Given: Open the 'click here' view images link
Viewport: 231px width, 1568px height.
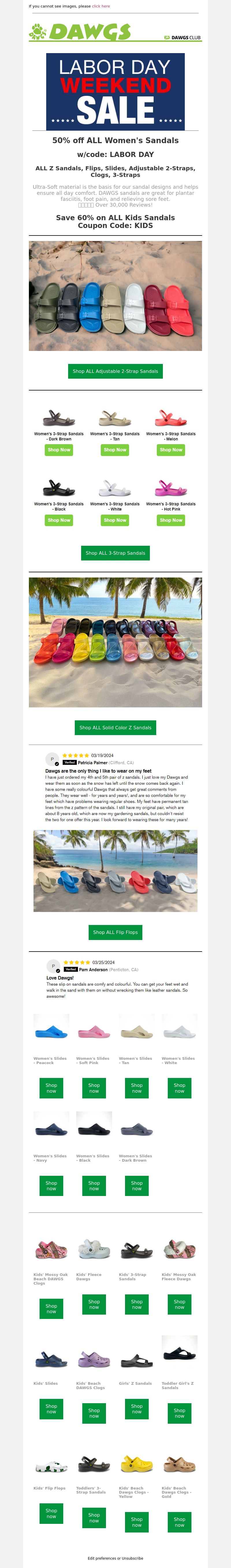Looking at the screenshot, I should point(101,6).
